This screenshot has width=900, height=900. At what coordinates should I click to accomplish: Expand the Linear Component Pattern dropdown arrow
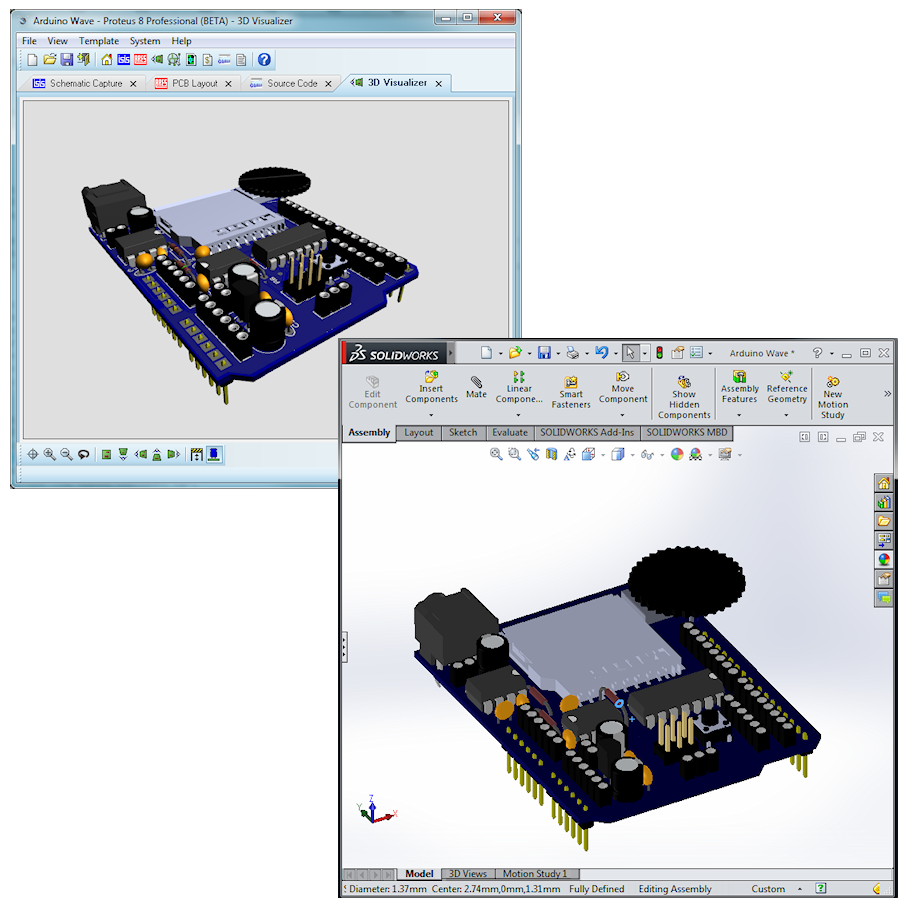(x=518, y=415)
